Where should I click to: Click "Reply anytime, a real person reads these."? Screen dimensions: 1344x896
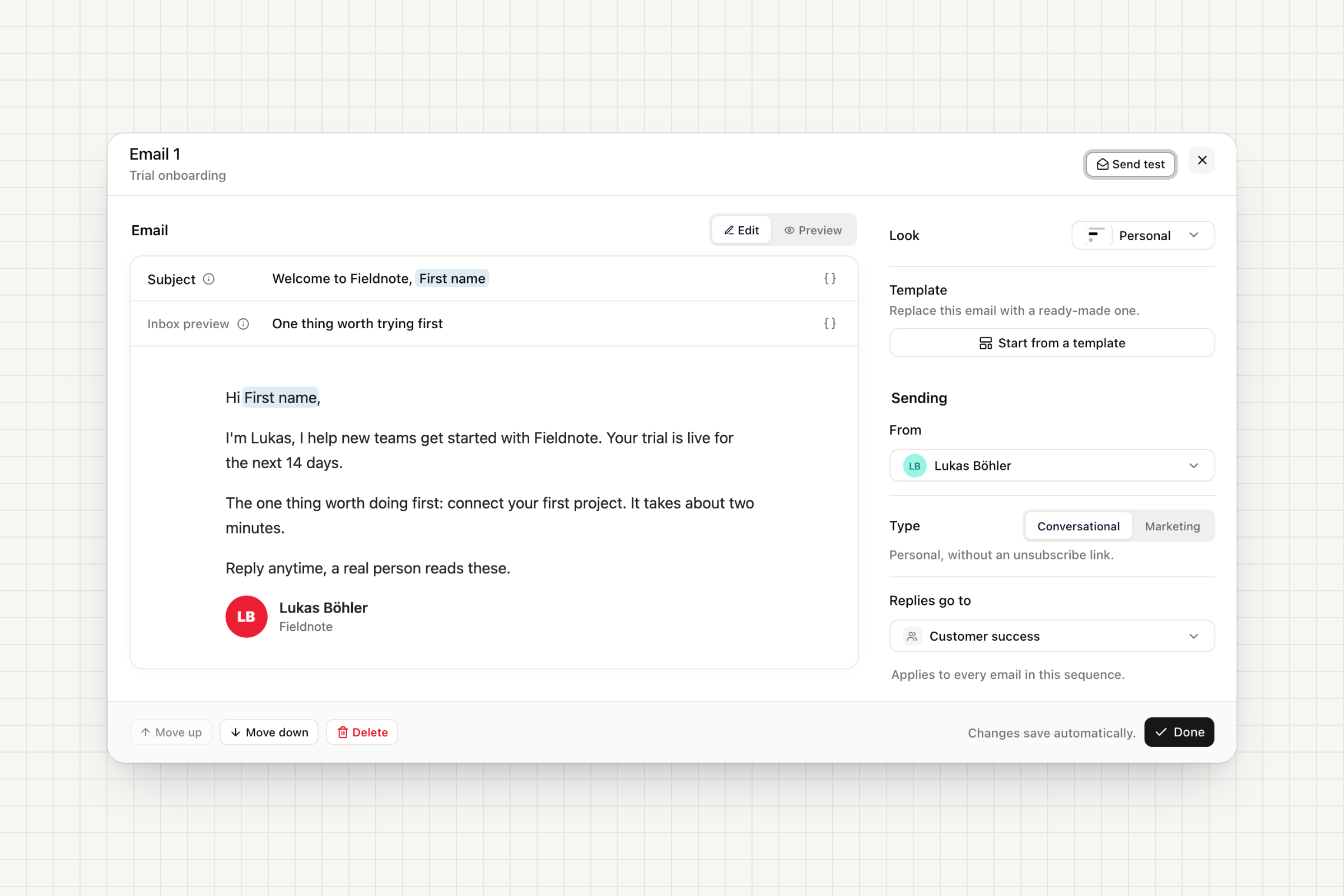click(x=368, y=568)
